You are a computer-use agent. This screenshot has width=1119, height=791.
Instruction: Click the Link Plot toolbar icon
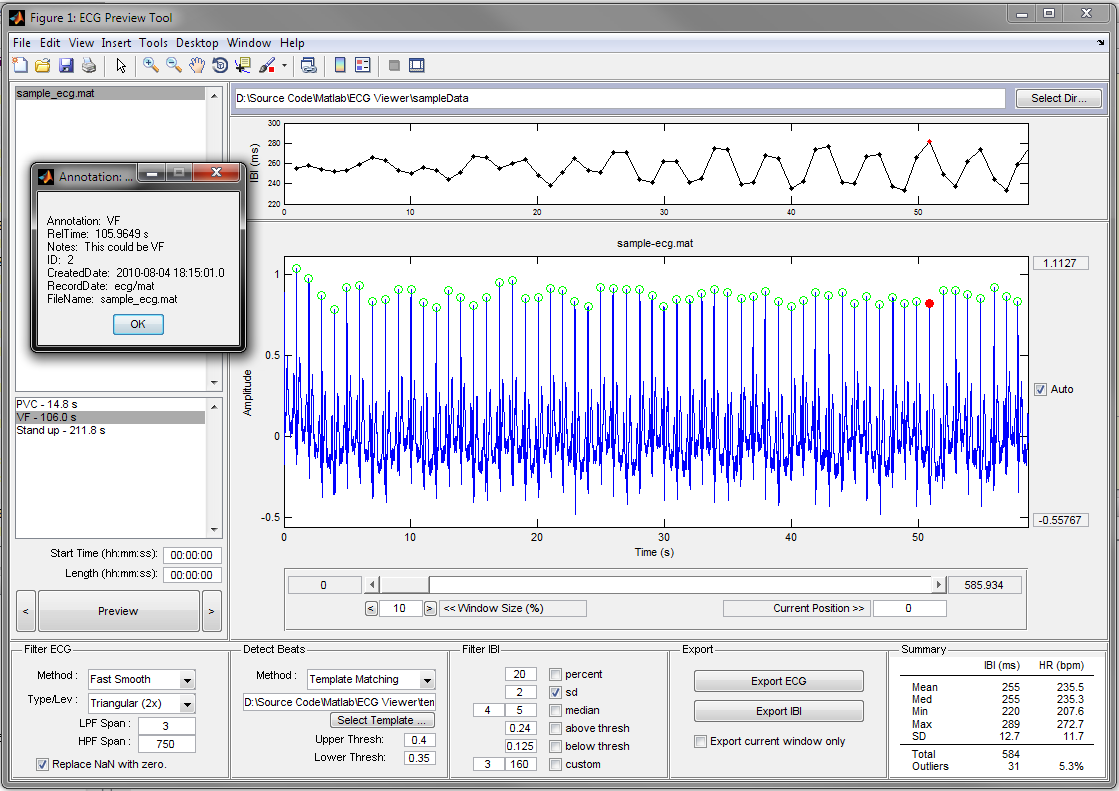[308, 66]
